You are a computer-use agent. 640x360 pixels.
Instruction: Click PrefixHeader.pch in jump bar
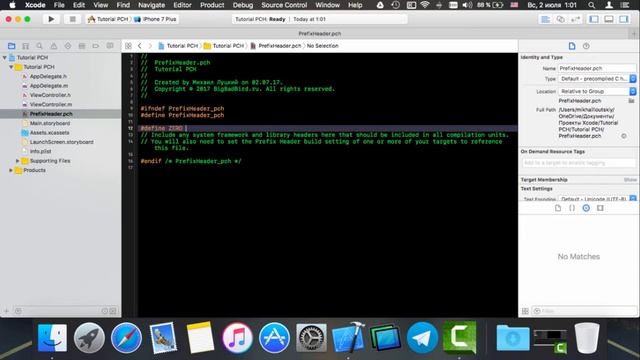[x=276, y=46]
